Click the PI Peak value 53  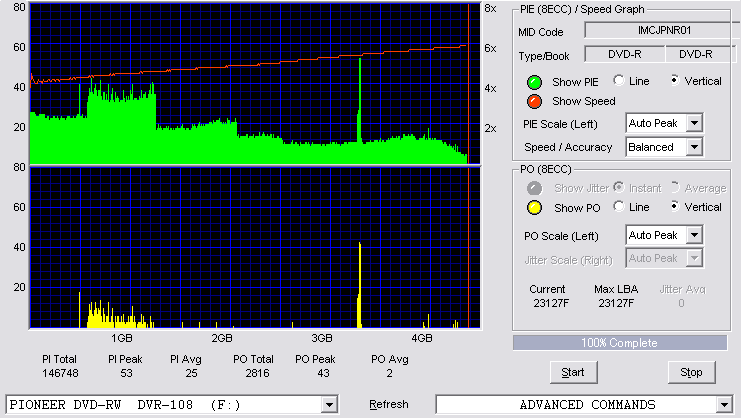click(x=126, y=373)
